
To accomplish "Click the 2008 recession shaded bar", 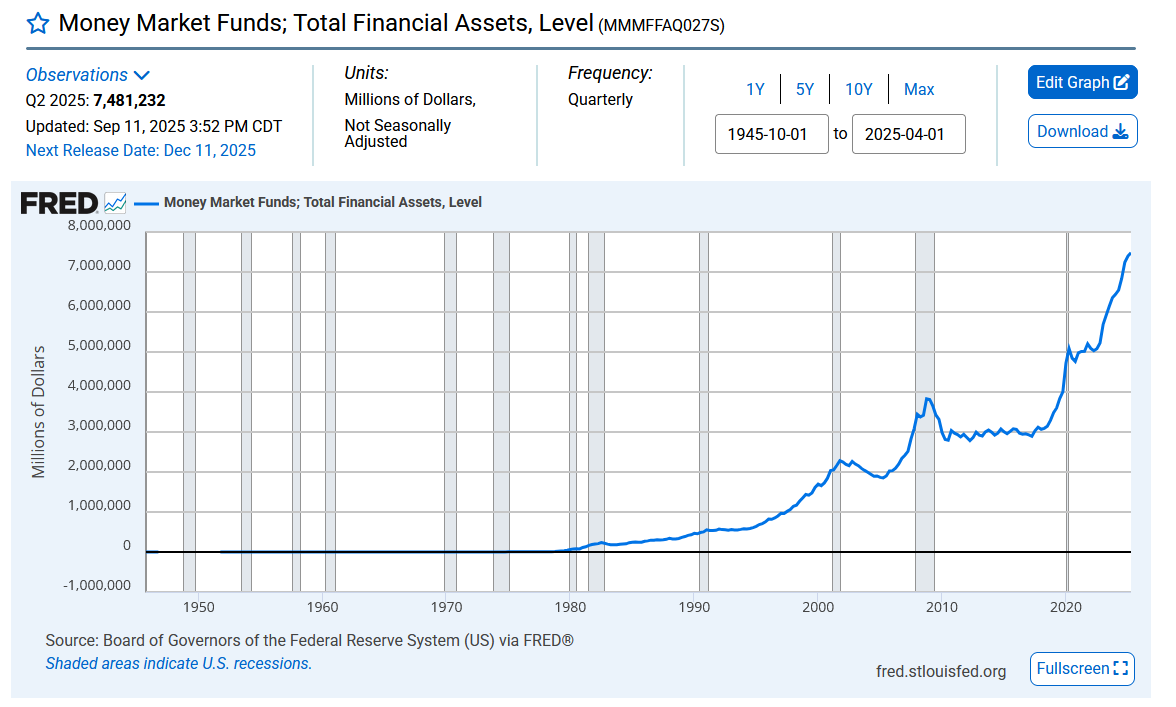I will pyautogui.click(x=924, y=412).
